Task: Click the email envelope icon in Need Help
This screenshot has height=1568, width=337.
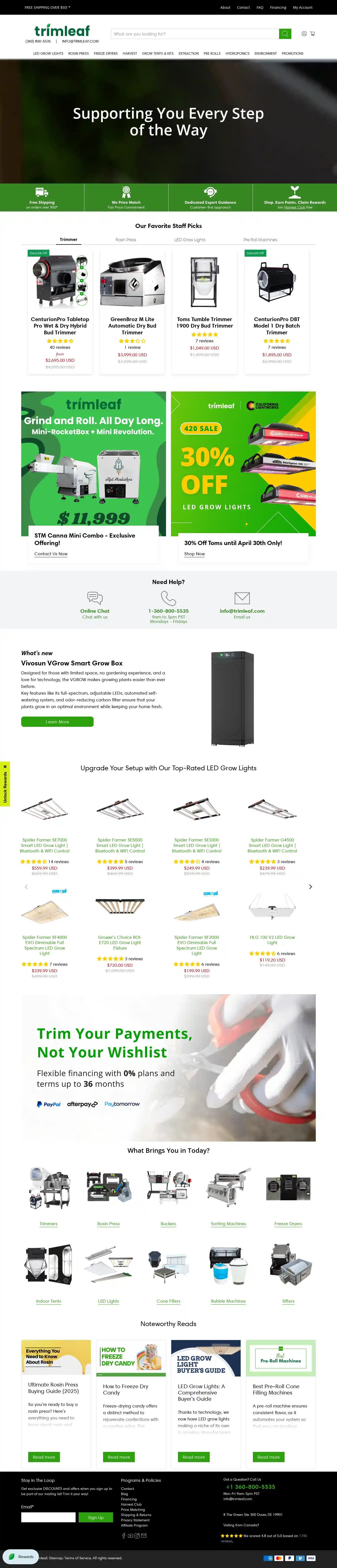Action: point(242,598)
